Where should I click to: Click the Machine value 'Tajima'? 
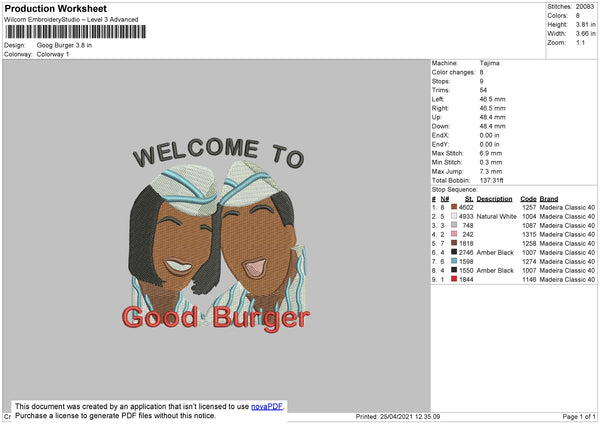489,63
